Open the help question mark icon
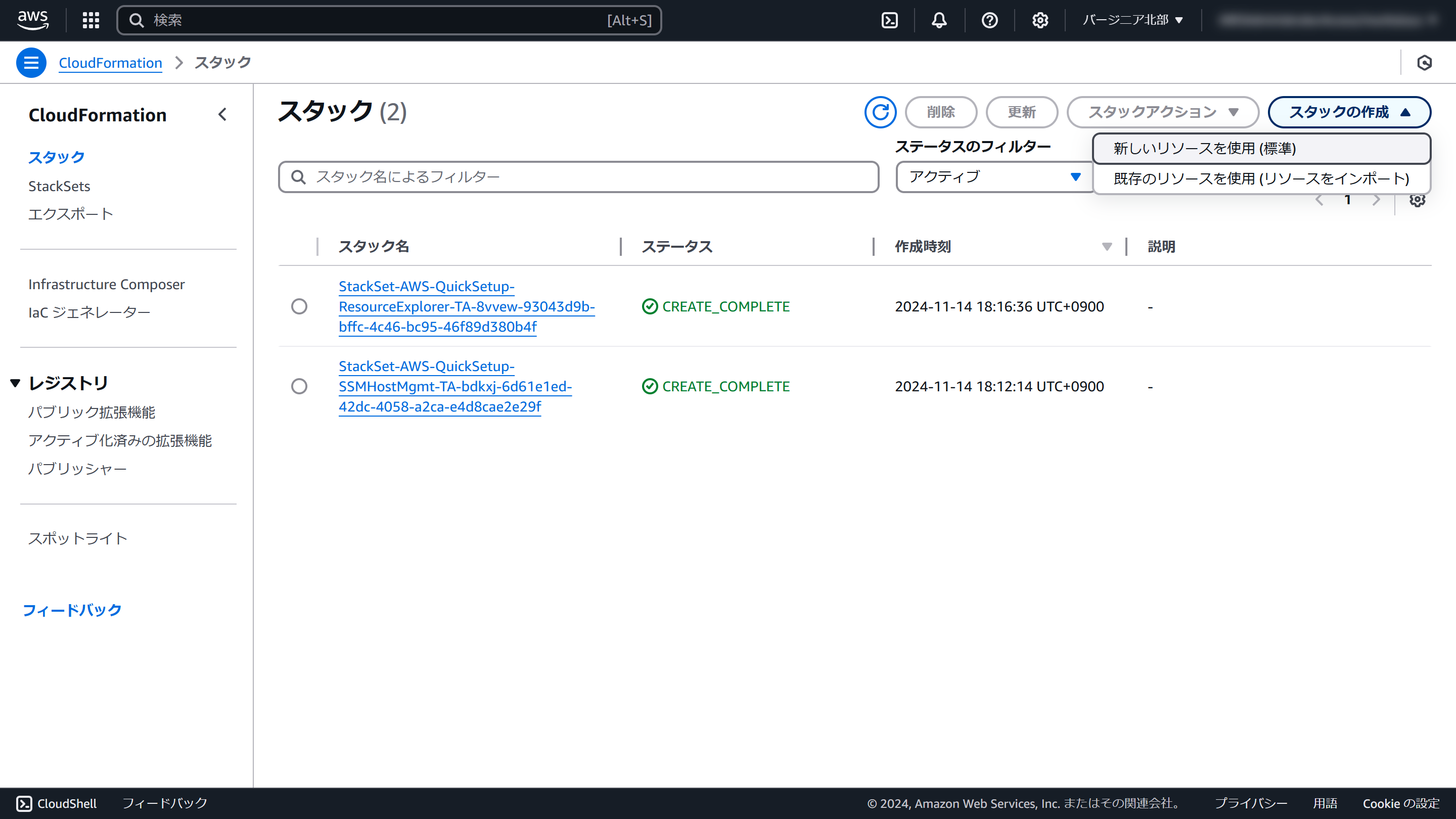 point(990,20)
